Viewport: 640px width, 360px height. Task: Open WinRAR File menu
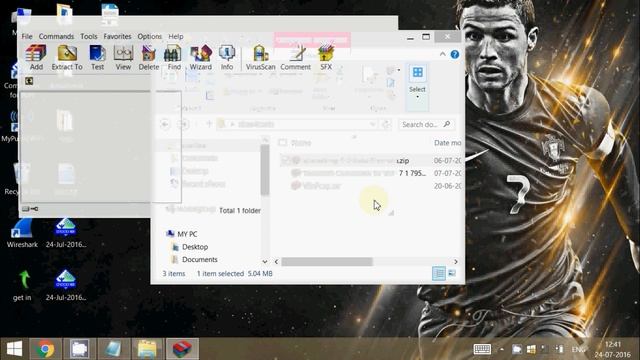[x=27, y=36]
